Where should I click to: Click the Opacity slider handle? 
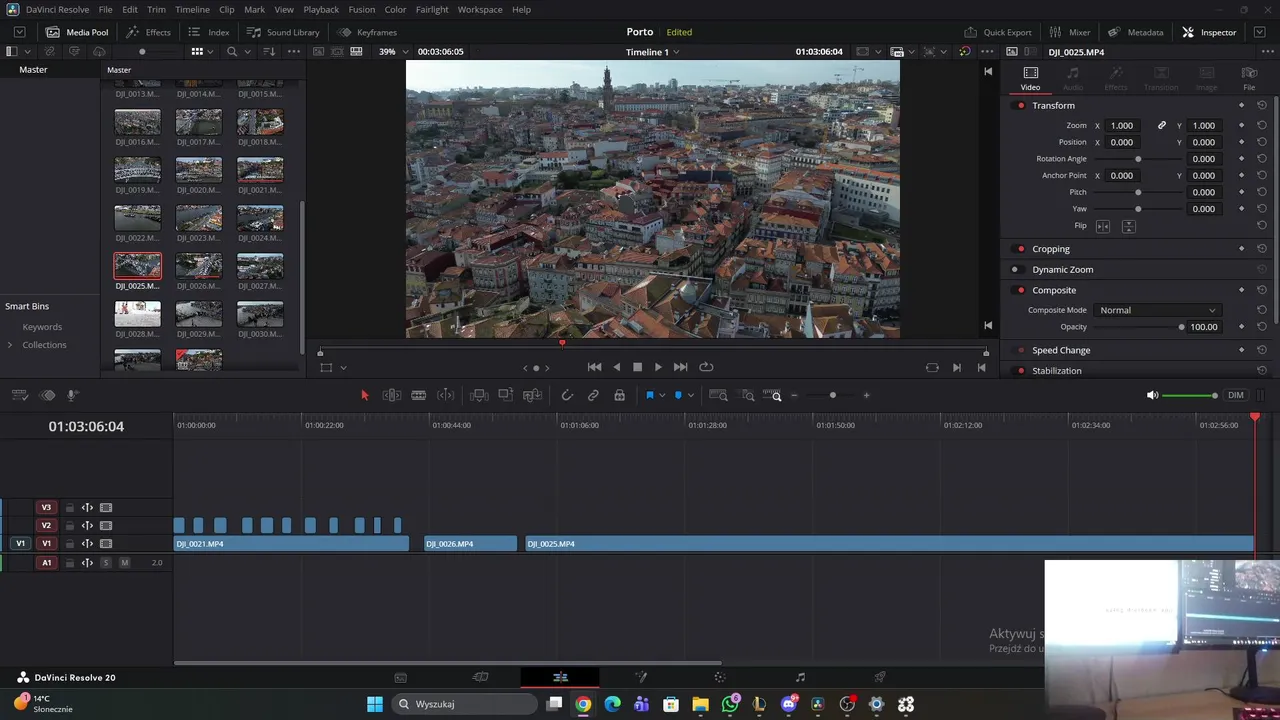click(1181, 327)
